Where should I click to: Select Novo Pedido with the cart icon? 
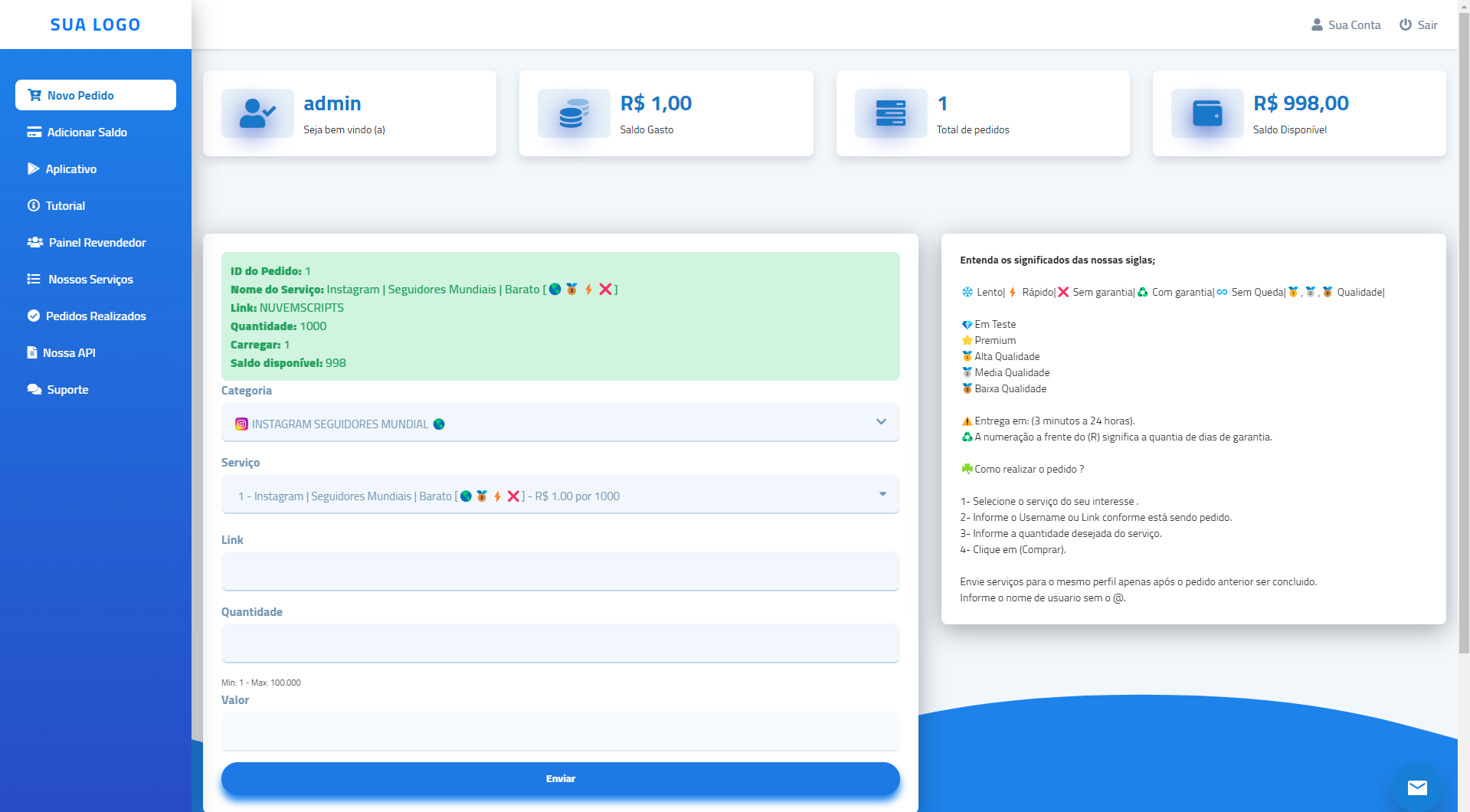pyautogui.click(x=34, y=95)
